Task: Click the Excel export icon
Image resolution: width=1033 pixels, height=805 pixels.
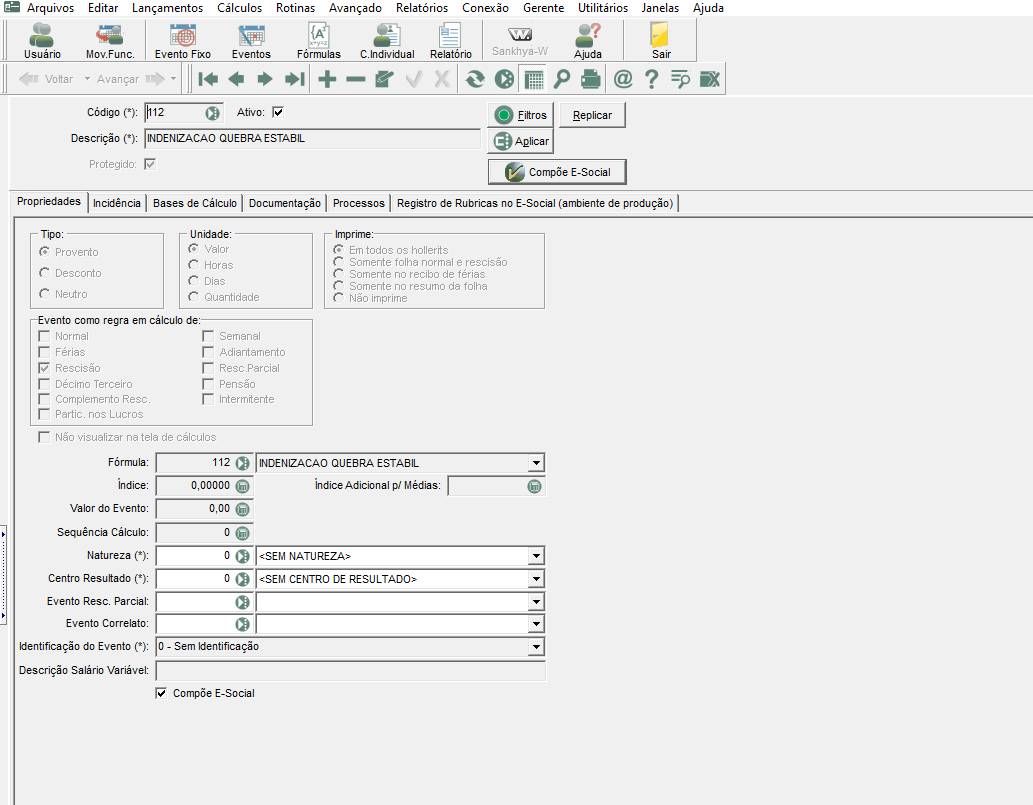Action: (x=710, y=80)
